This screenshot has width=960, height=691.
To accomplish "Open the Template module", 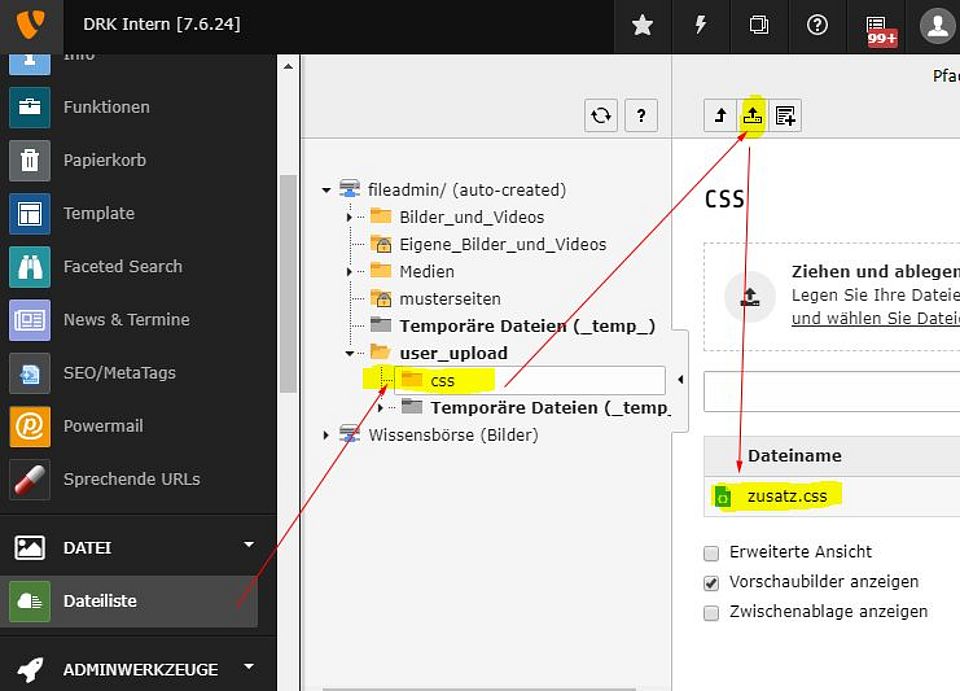I will click(x=98, y=213).
